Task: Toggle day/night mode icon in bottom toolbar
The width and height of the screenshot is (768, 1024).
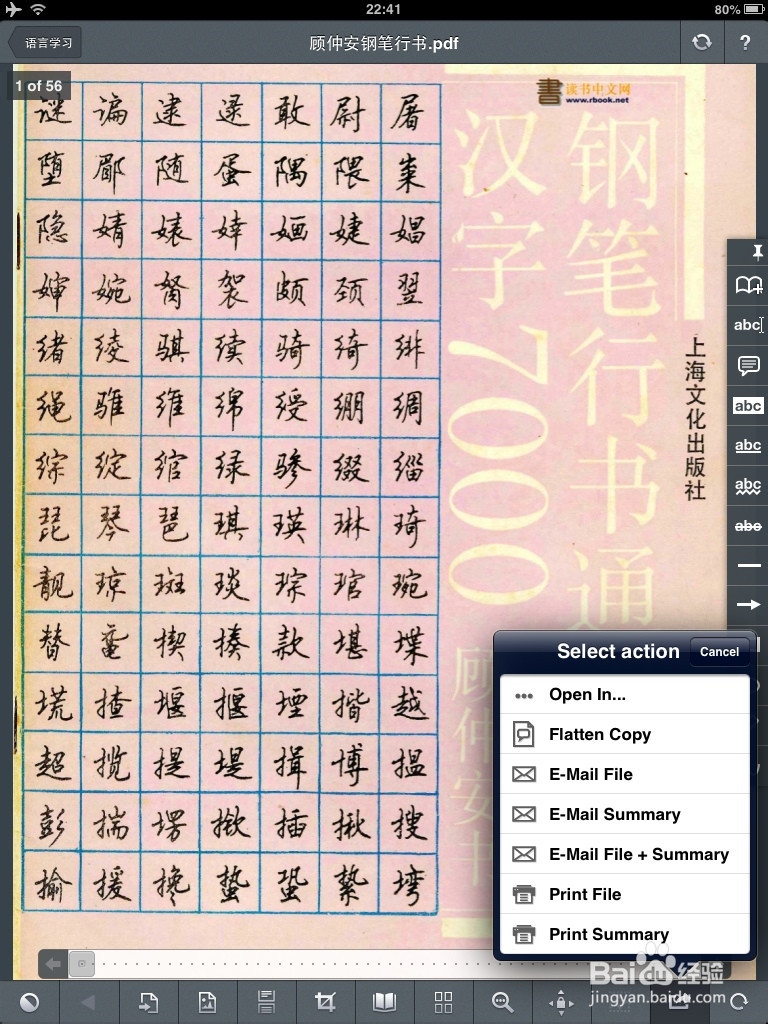Action: click(29, 1002)
